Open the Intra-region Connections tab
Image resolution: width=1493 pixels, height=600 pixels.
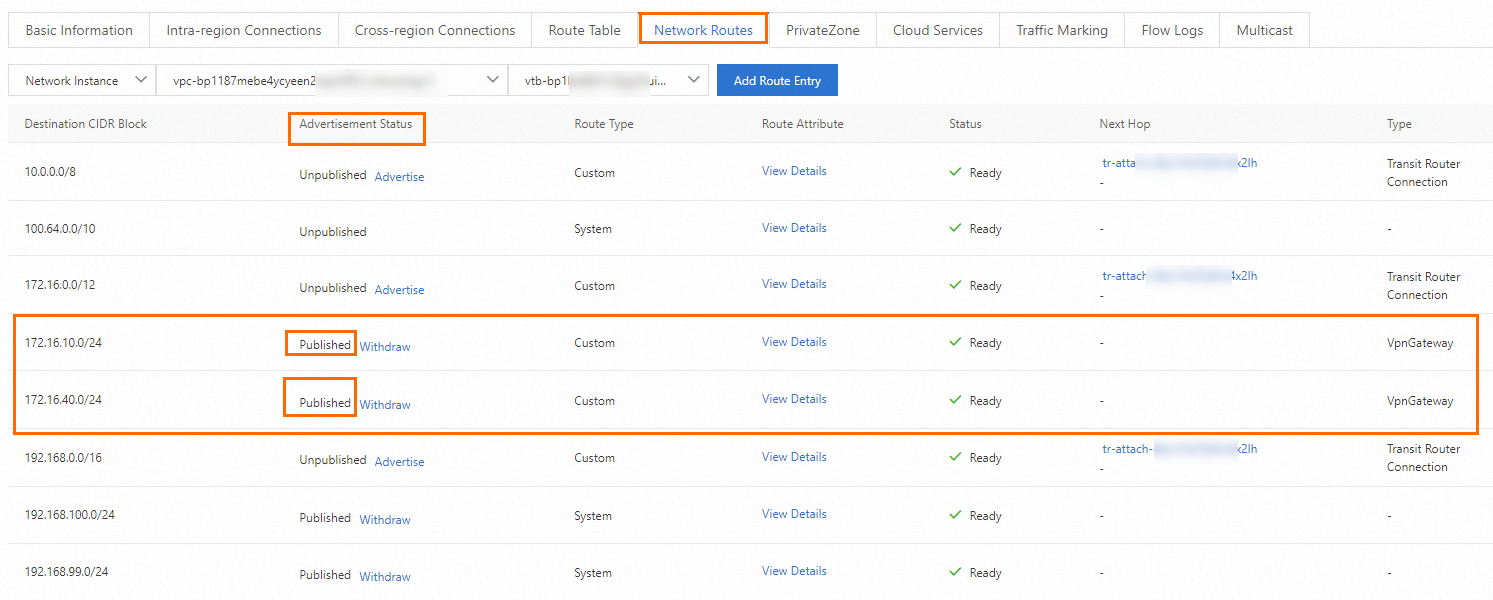(x=244, y=30)
